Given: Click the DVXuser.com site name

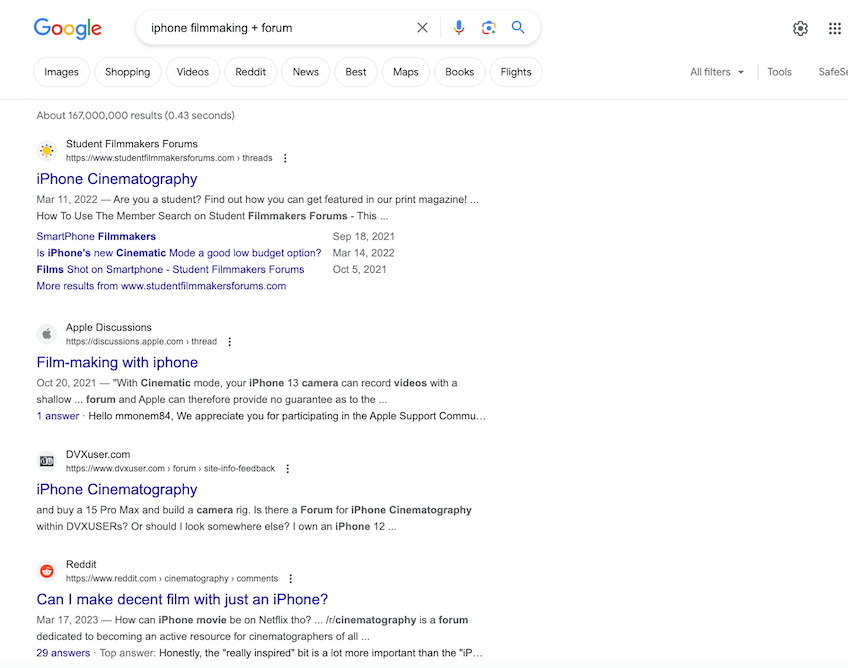Looking at the screenshot, I should pyautogui.click(x=98, y=454).
